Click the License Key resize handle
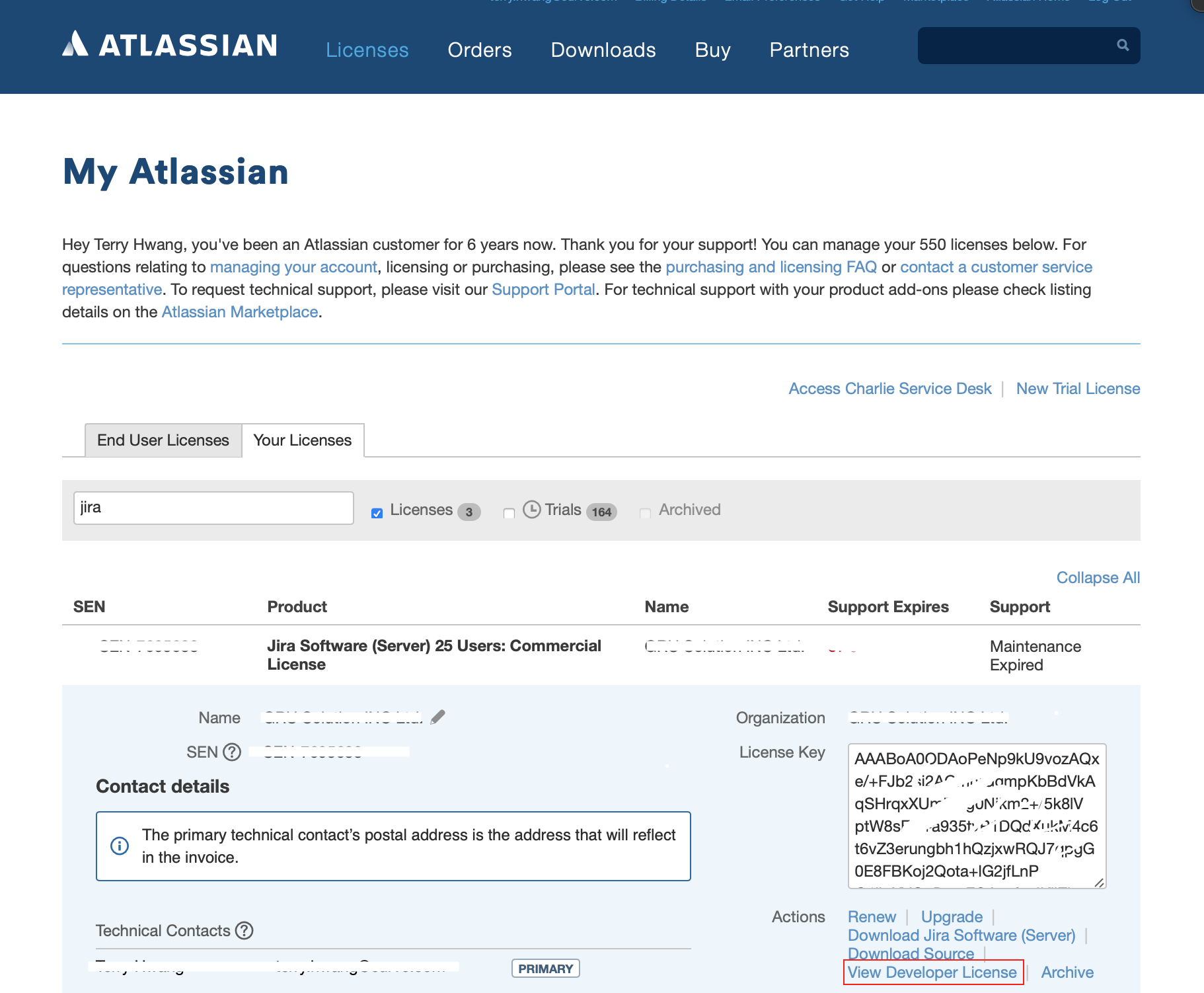 (x=1099, y=883)
